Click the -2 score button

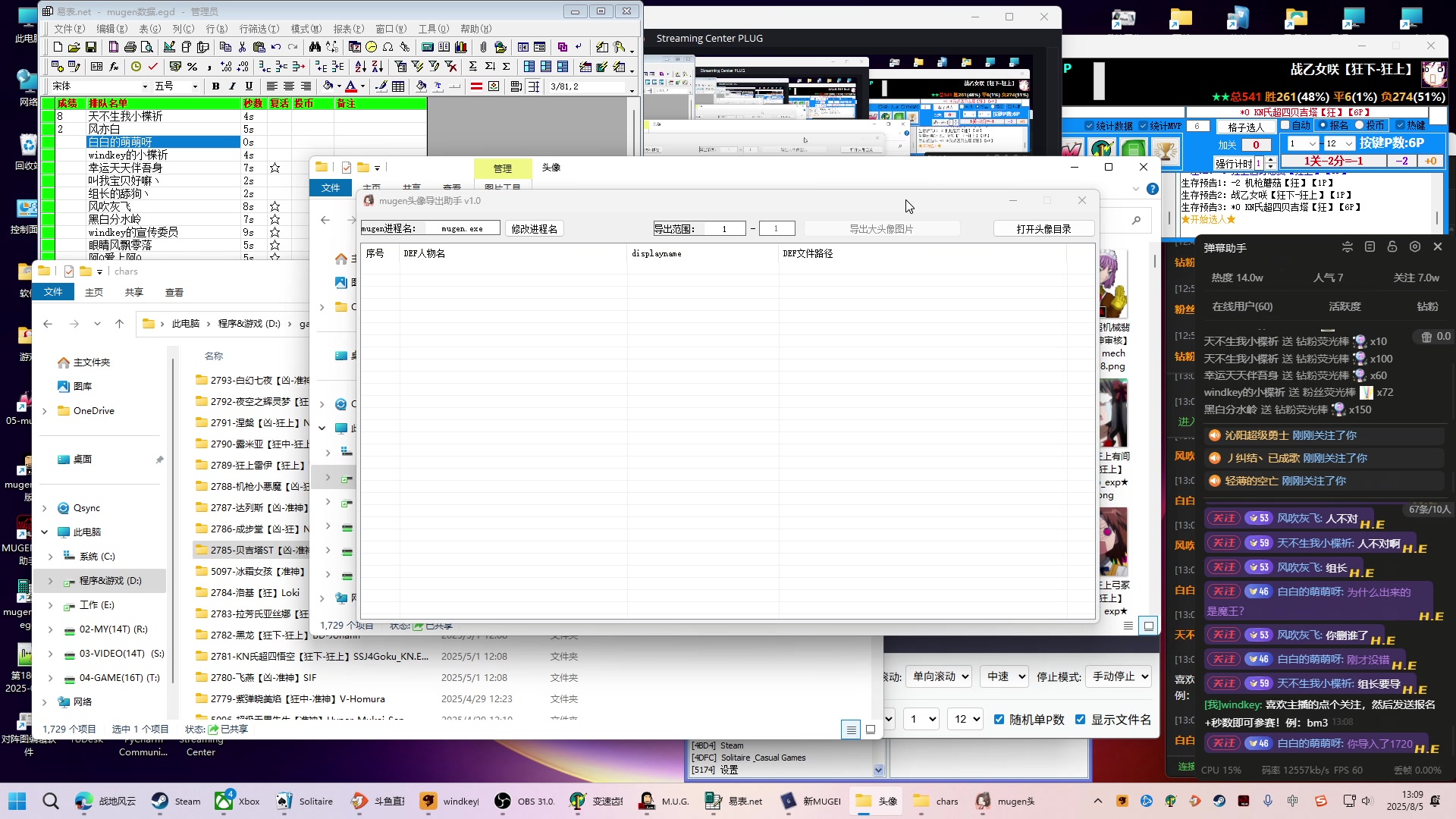(x=1401, y=161)
